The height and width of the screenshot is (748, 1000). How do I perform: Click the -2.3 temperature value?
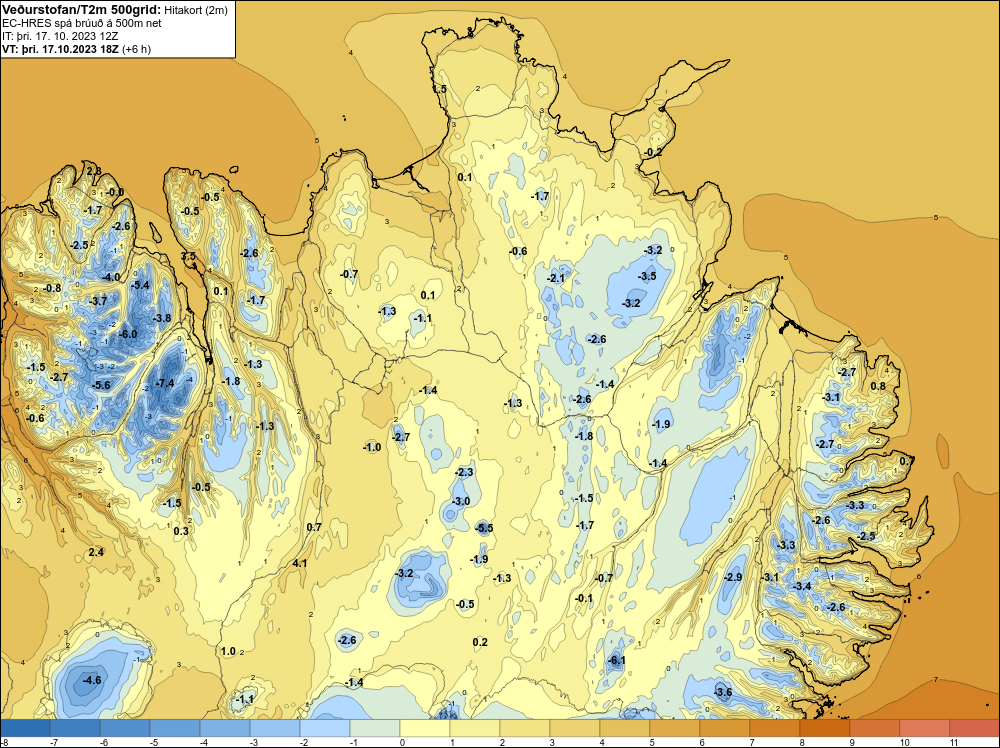(464, 472)
